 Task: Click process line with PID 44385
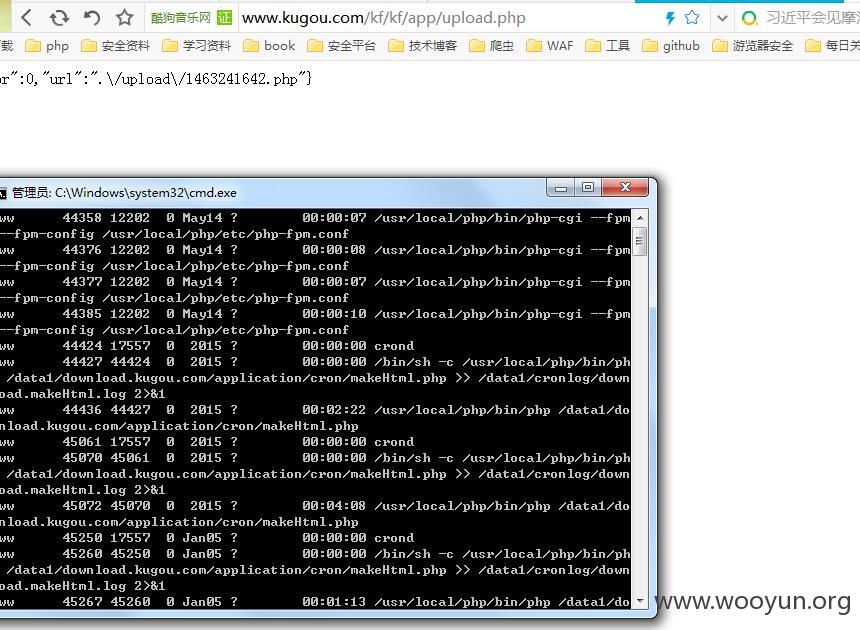315,314
